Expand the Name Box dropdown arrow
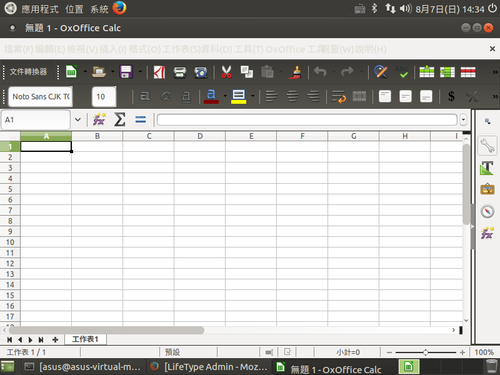The width and height of the screenshot is (500, 375). [78, 119]
